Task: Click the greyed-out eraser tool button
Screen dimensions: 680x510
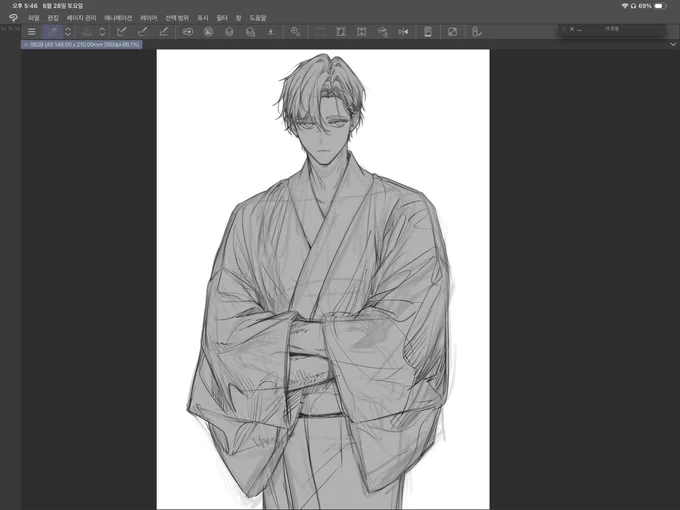Action: (x=87, y=32)
